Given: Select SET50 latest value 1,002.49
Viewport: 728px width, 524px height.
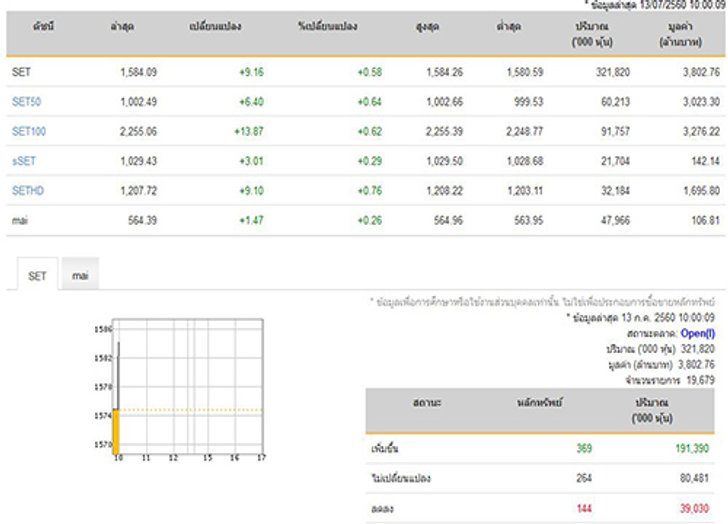Looking at the screenshot, I should (138, 102).
